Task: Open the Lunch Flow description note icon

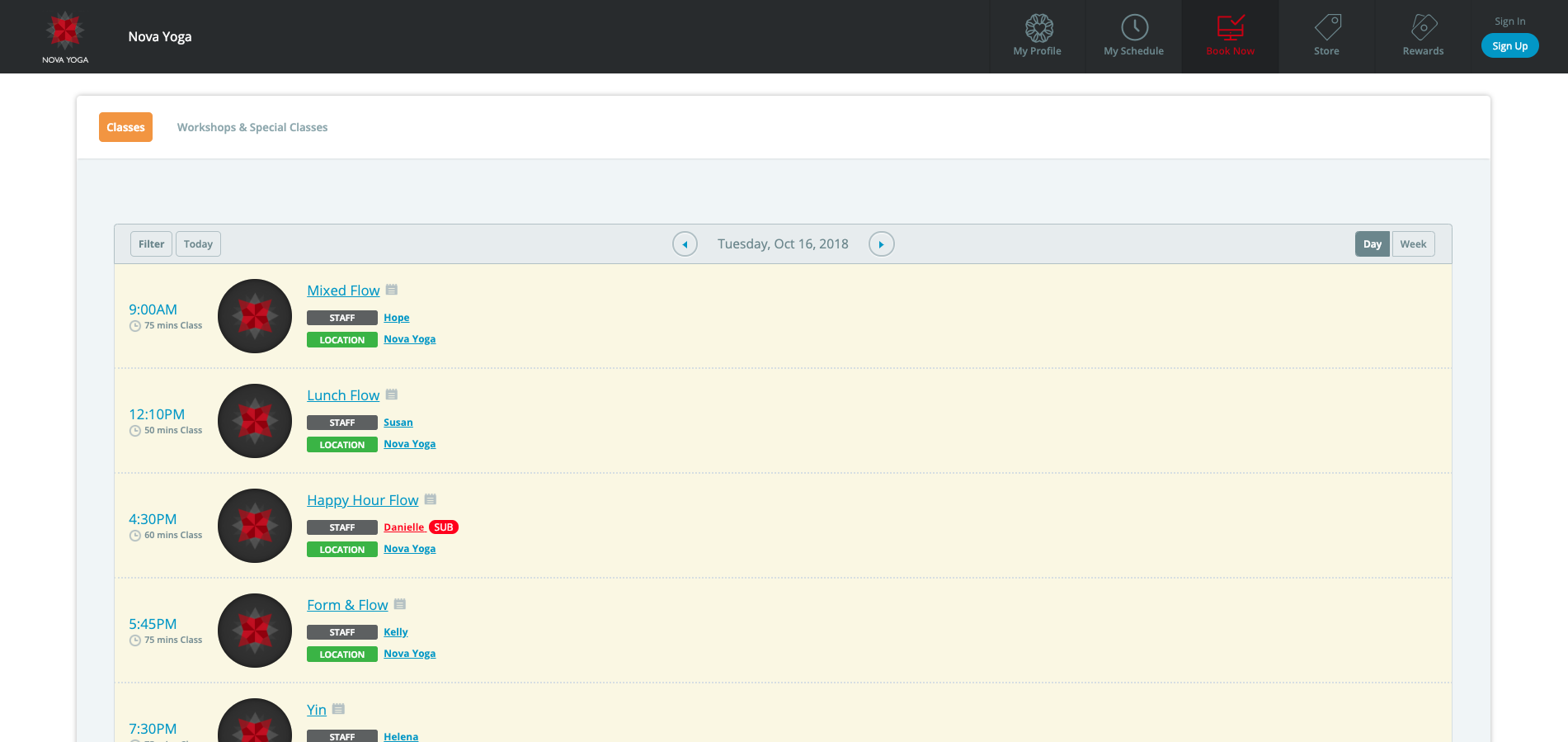Action: coord(392,395)
